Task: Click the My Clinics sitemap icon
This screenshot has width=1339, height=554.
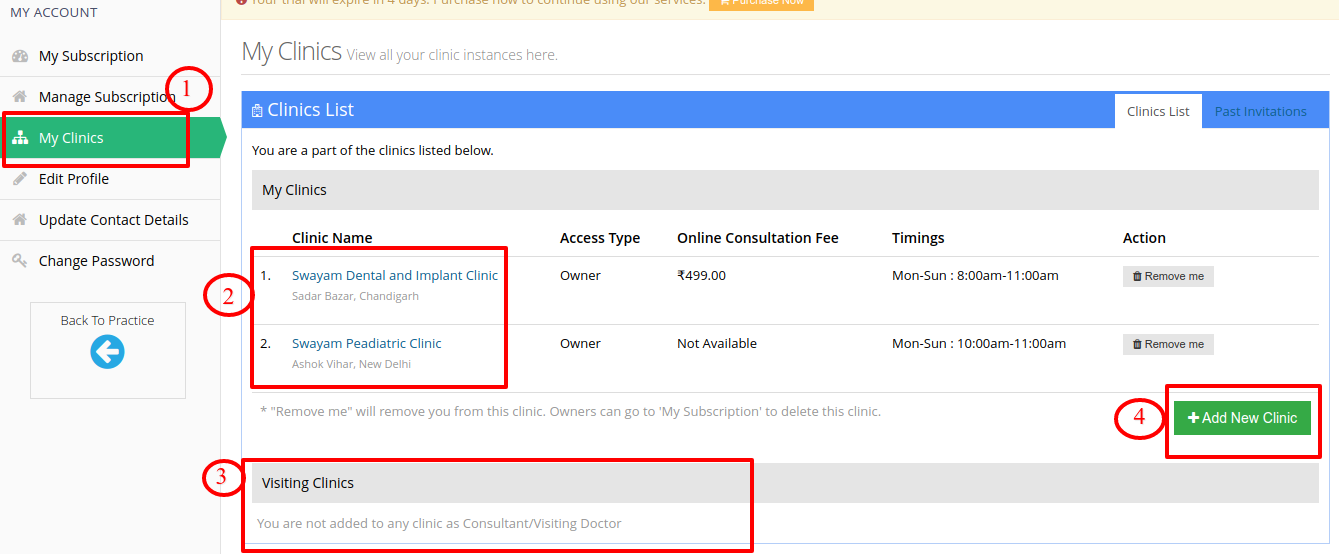Action: click(20, 138)
